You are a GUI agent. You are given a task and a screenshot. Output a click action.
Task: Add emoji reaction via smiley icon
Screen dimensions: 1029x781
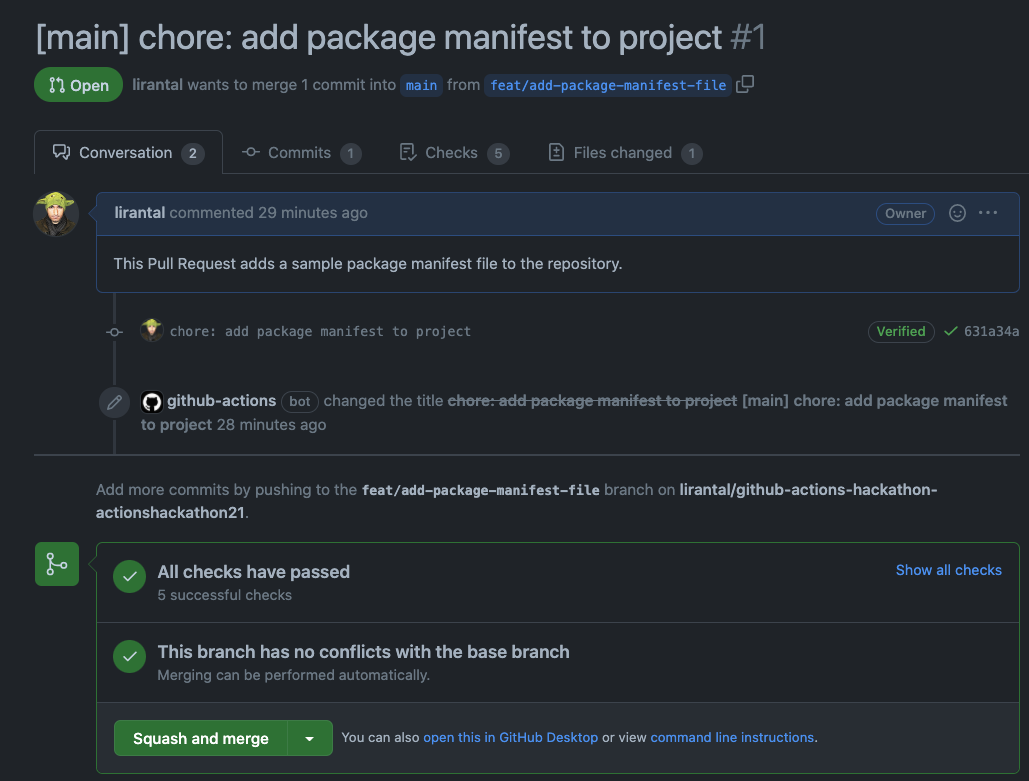click(957, 213)
